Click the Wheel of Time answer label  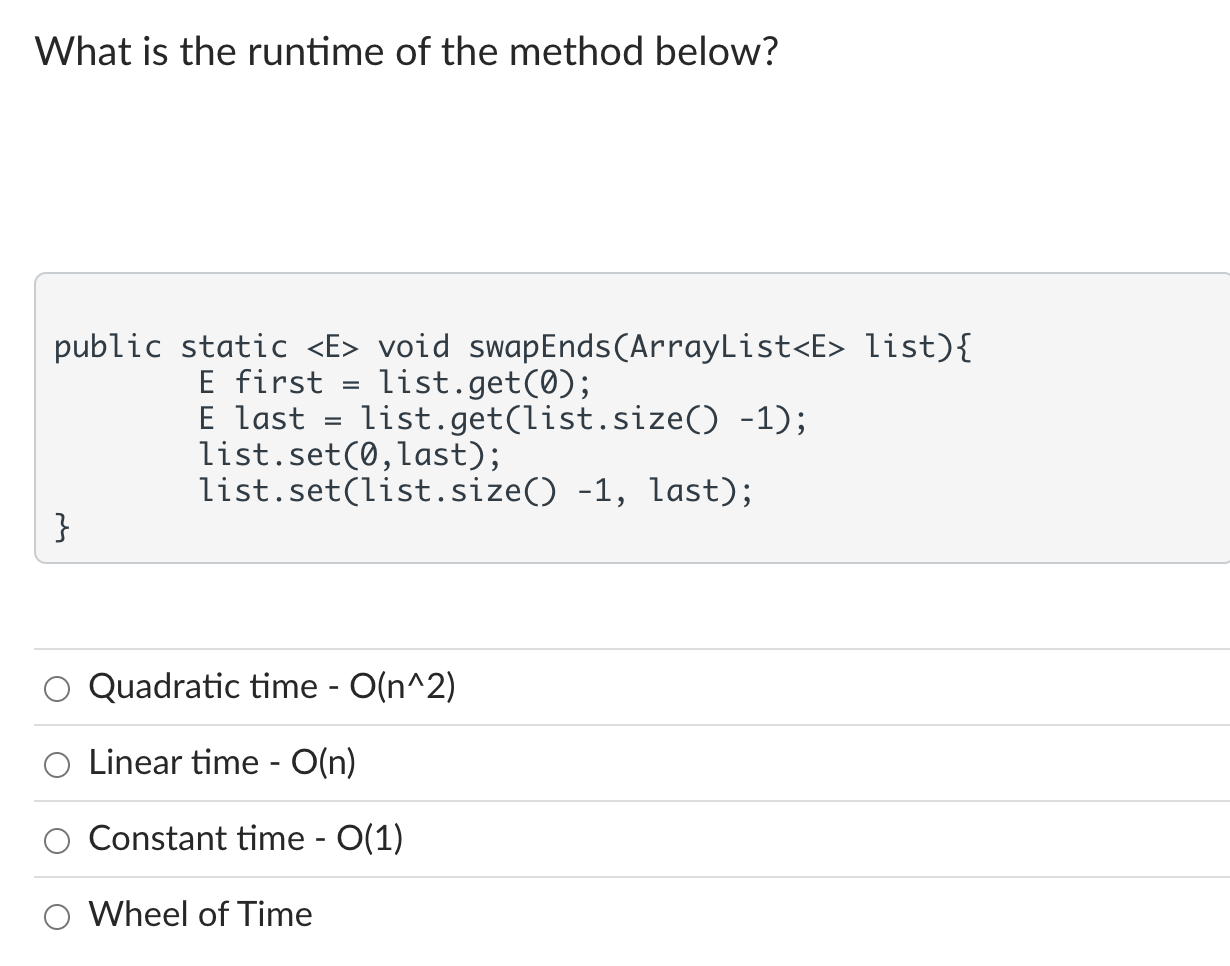point(199,914)
